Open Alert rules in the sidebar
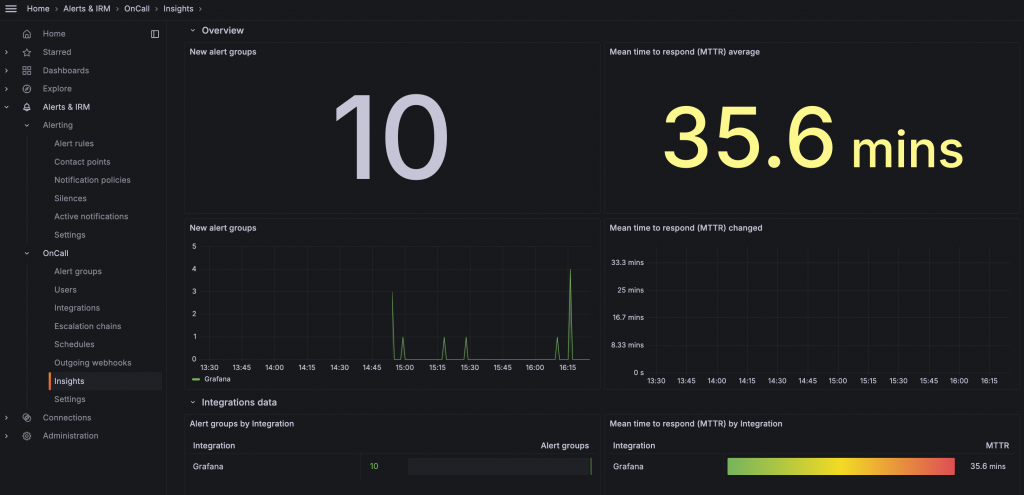The image size is (1024, 495). pyautogui.click(x=74, y=144)
